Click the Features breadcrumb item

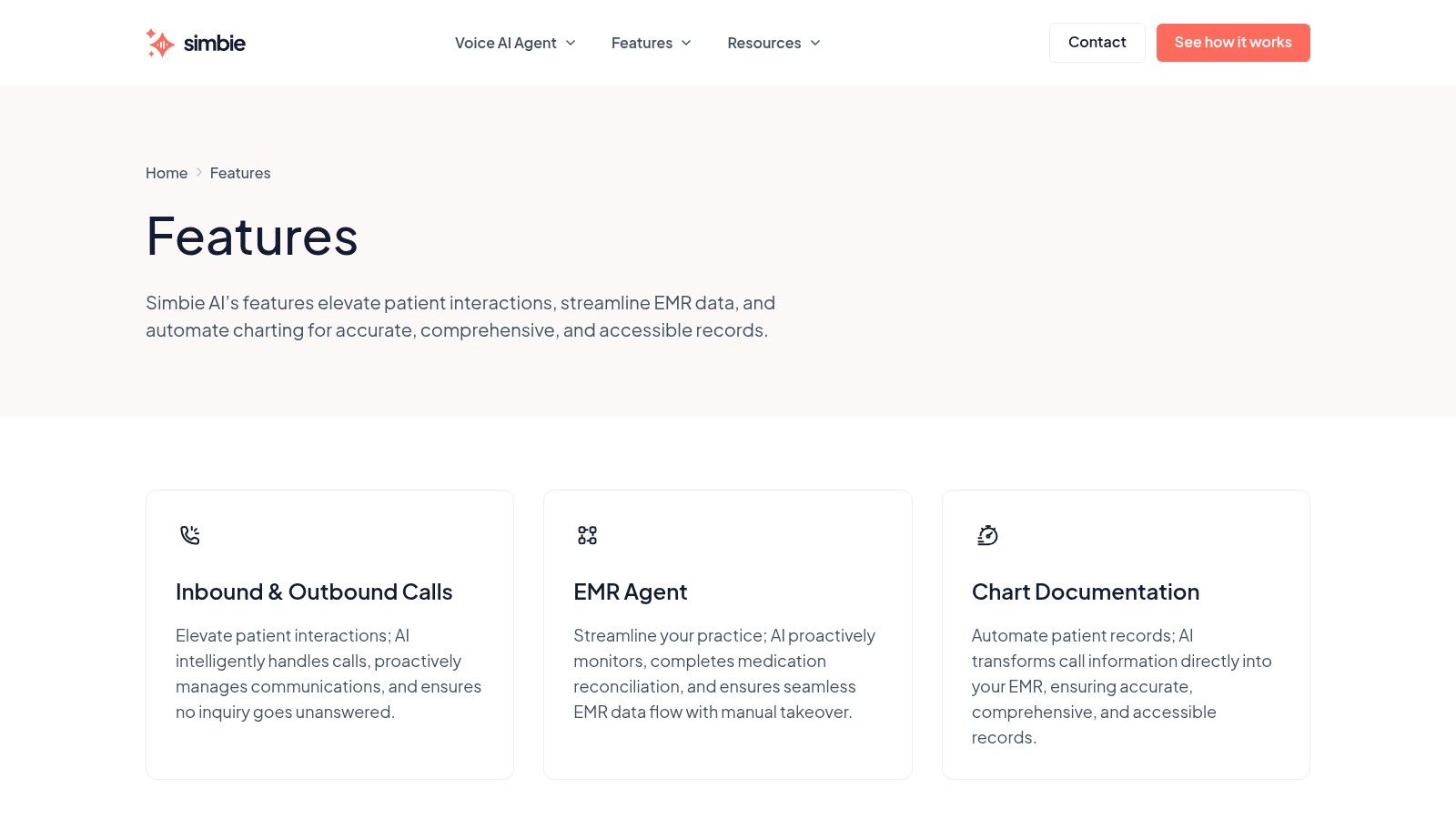[x=240, y=173]
